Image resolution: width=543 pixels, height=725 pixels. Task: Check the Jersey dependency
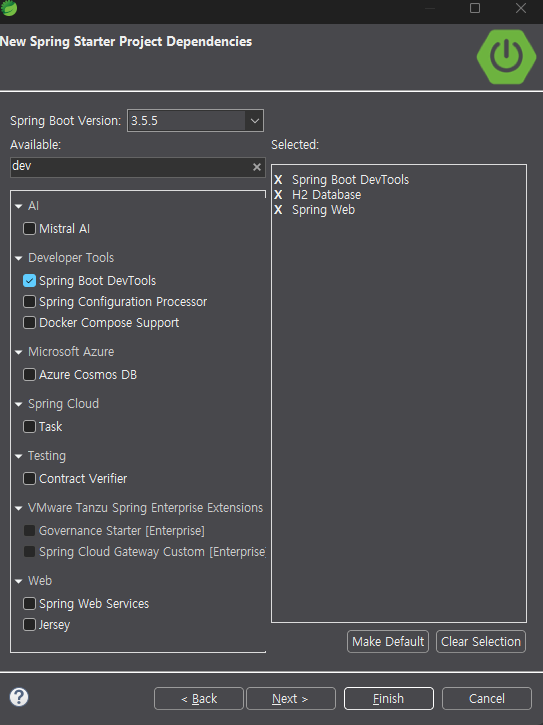[x=29, y=625]
